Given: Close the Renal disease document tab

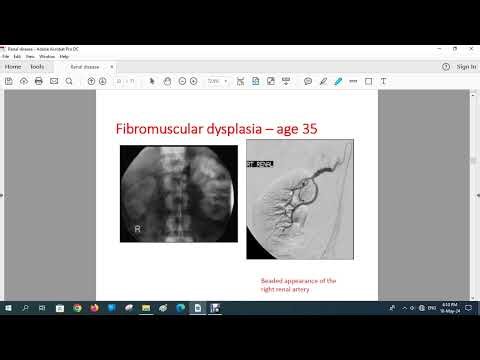Looking at the screenshot, I should 112,67.
